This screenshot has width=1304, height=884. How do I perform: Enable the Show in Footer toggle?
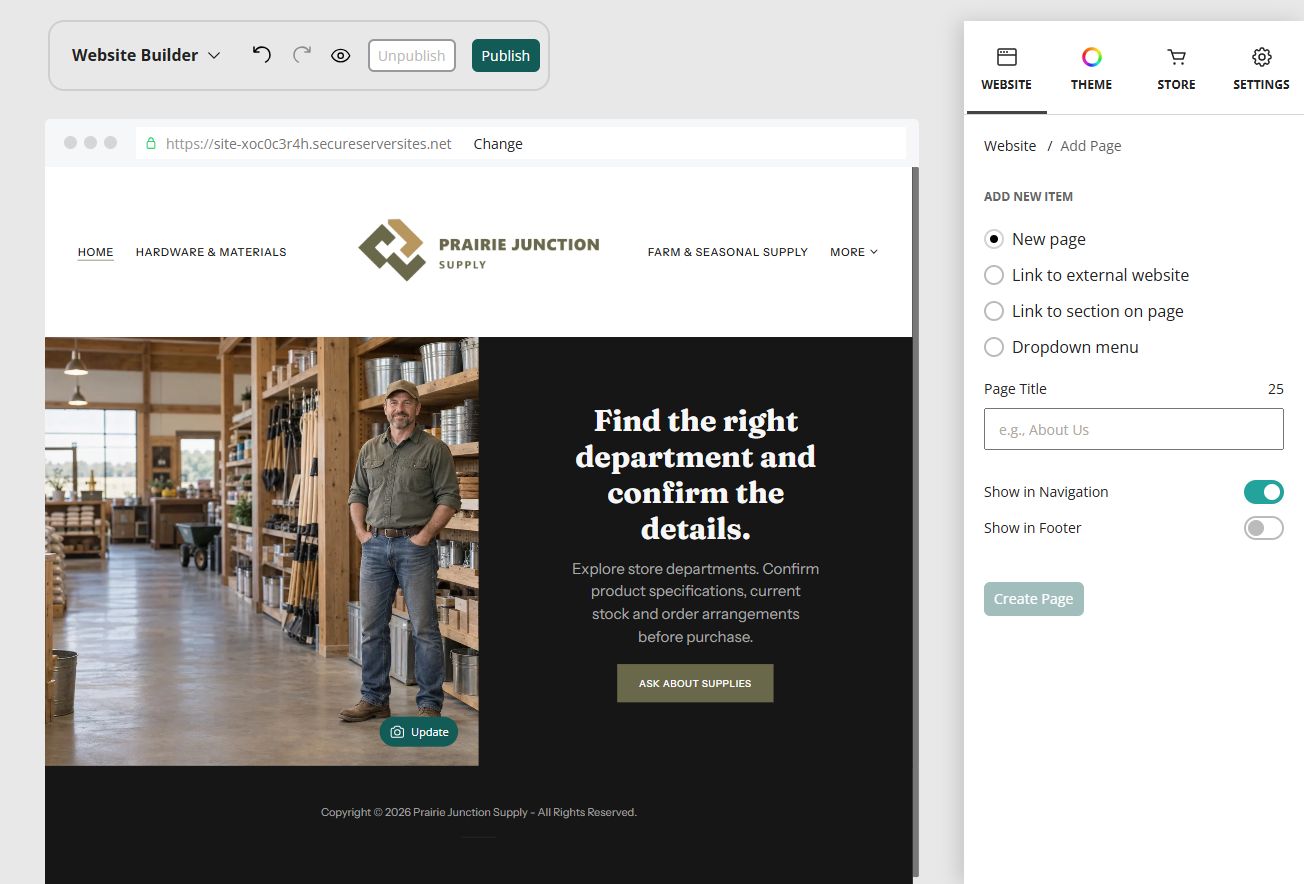[x=1263, y=528]
